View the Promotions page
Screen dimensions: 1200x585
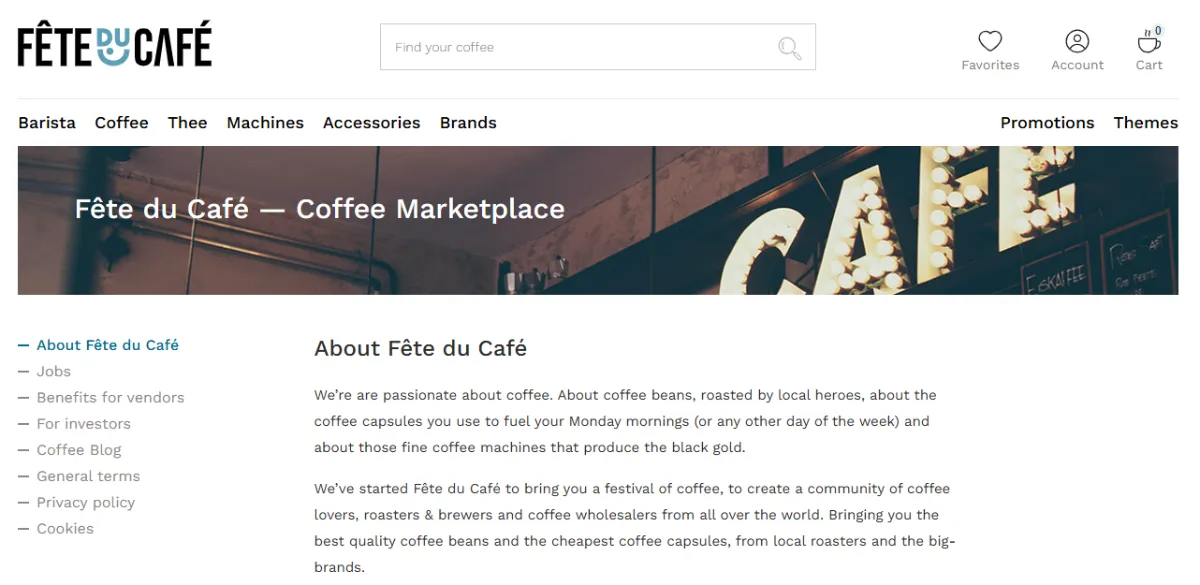coord(1047,123)
